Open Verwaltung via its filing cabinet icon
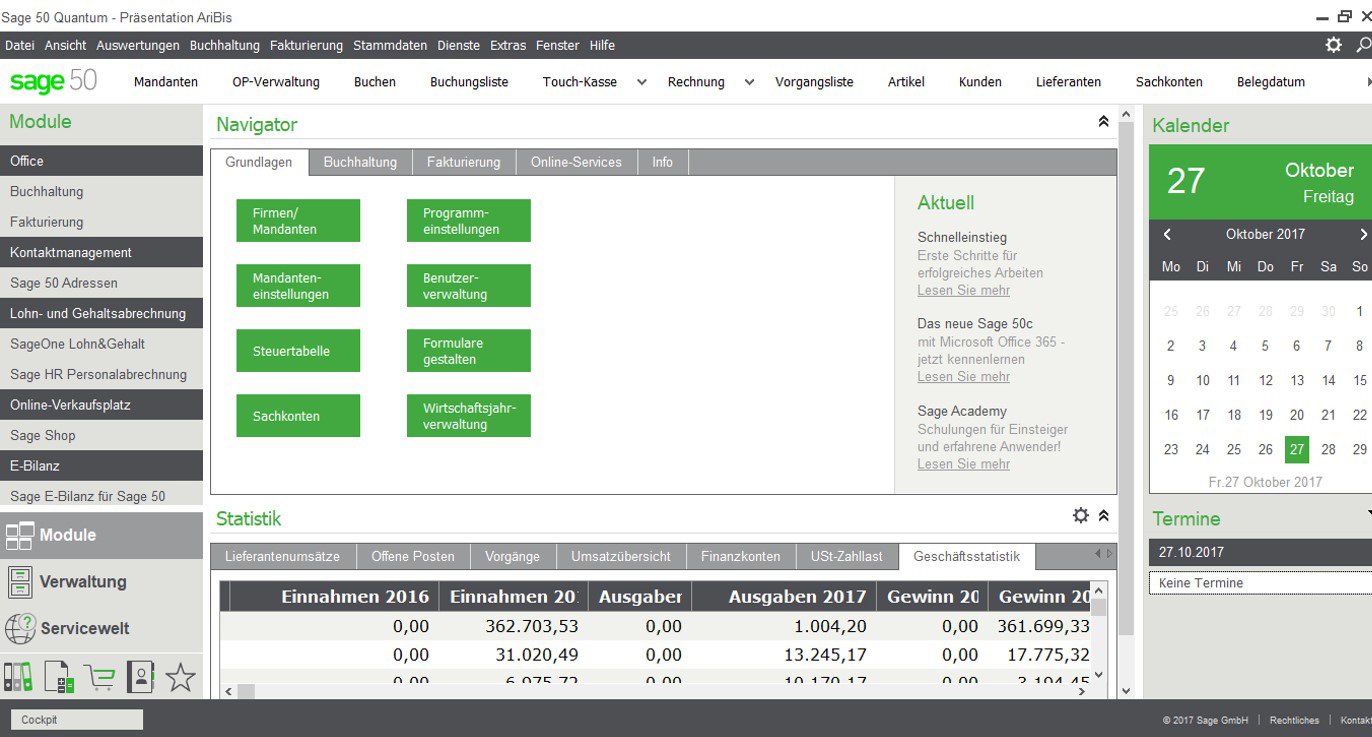This screenshot has width=1372, height=737. (x=20, y=582)
